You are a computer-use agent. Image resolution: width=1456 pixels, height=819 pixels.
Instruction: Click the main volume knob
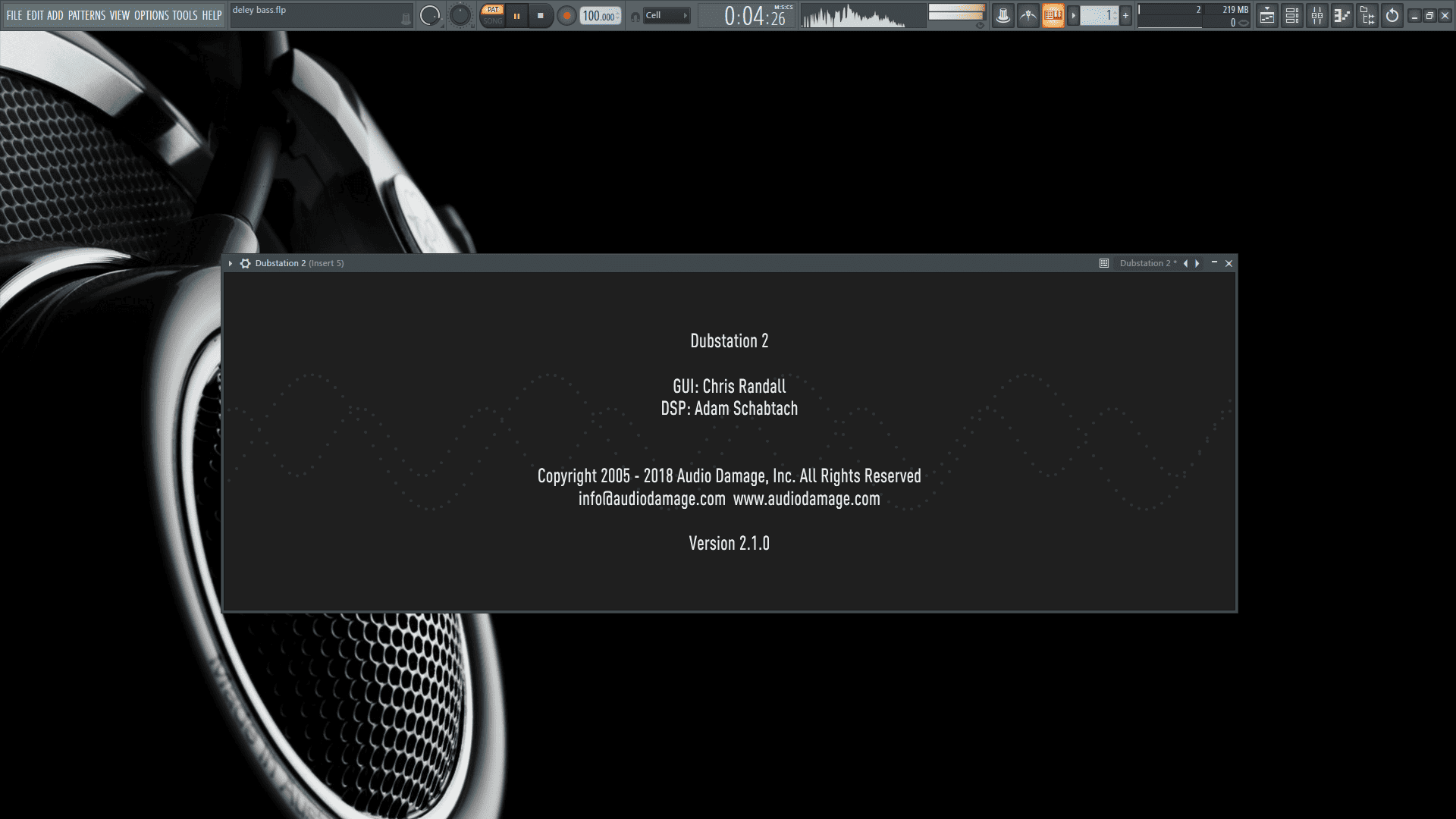tap(430, 15)
